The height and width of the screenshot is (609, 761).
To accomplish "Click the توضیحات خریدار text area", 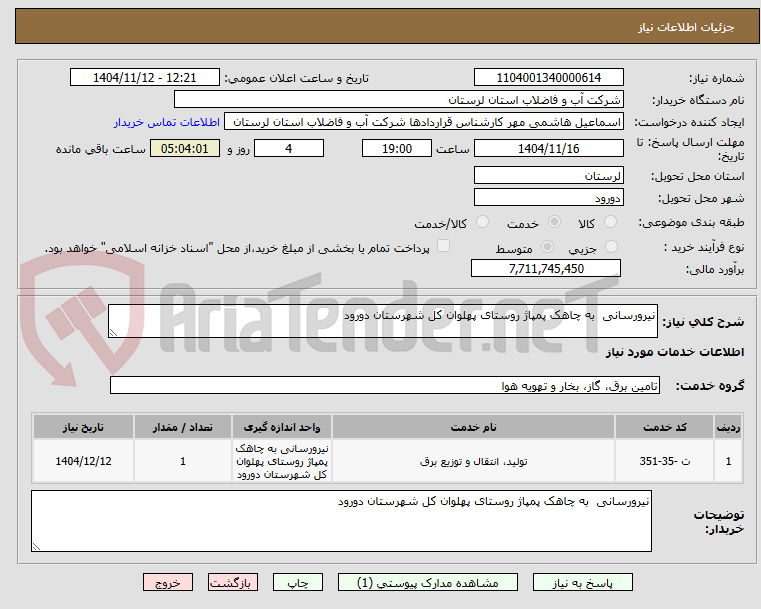I will (x=341, y=521).
